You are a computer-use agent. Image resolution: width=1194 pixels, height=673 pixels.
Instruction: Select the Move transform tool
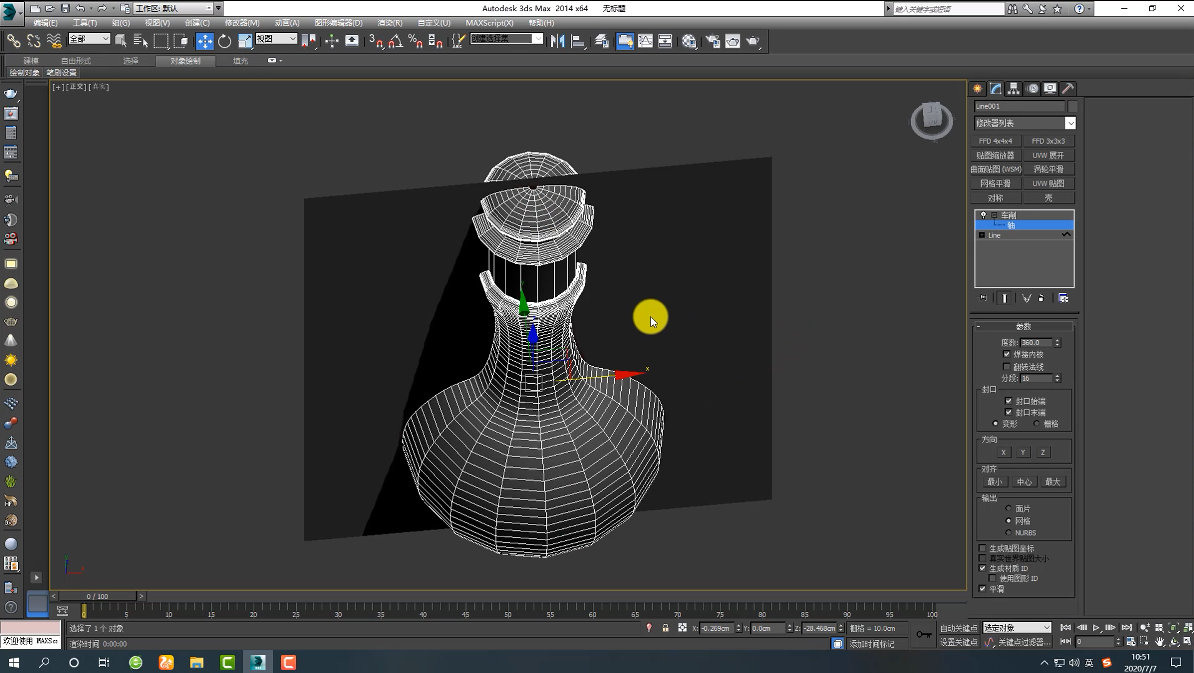click(205, 41)
